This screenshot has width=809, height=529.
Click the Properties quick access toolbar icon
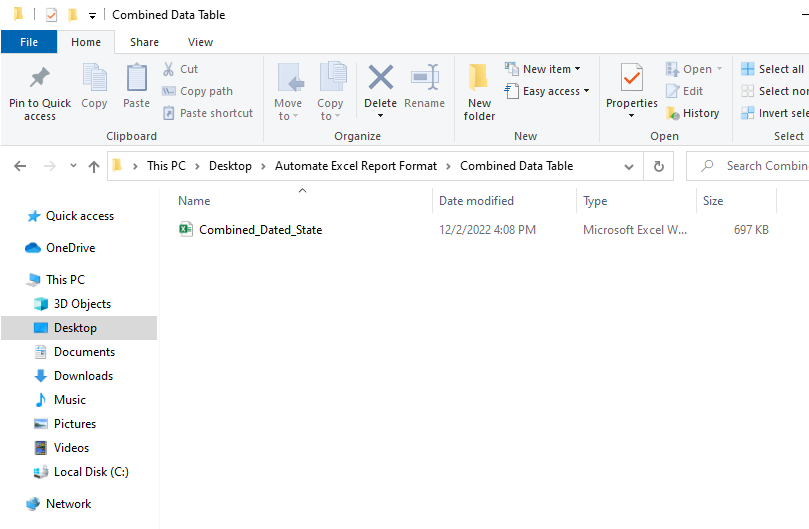tap(51, 14)
